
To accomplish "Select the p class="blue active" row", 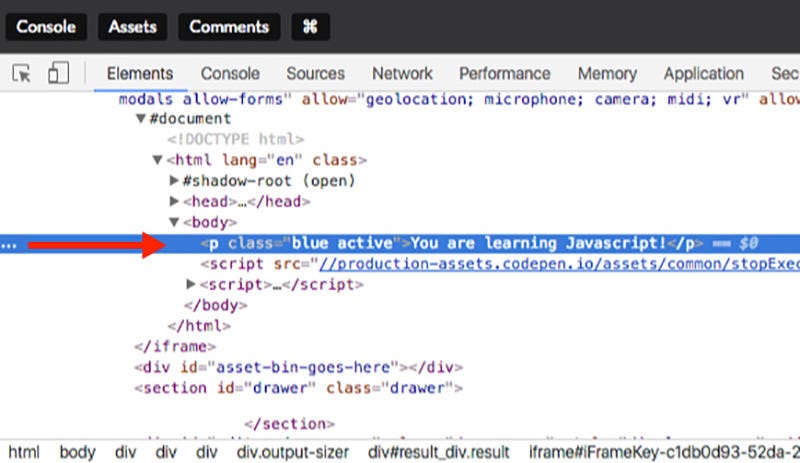I will pyautogui.click(x=400, y=243).
